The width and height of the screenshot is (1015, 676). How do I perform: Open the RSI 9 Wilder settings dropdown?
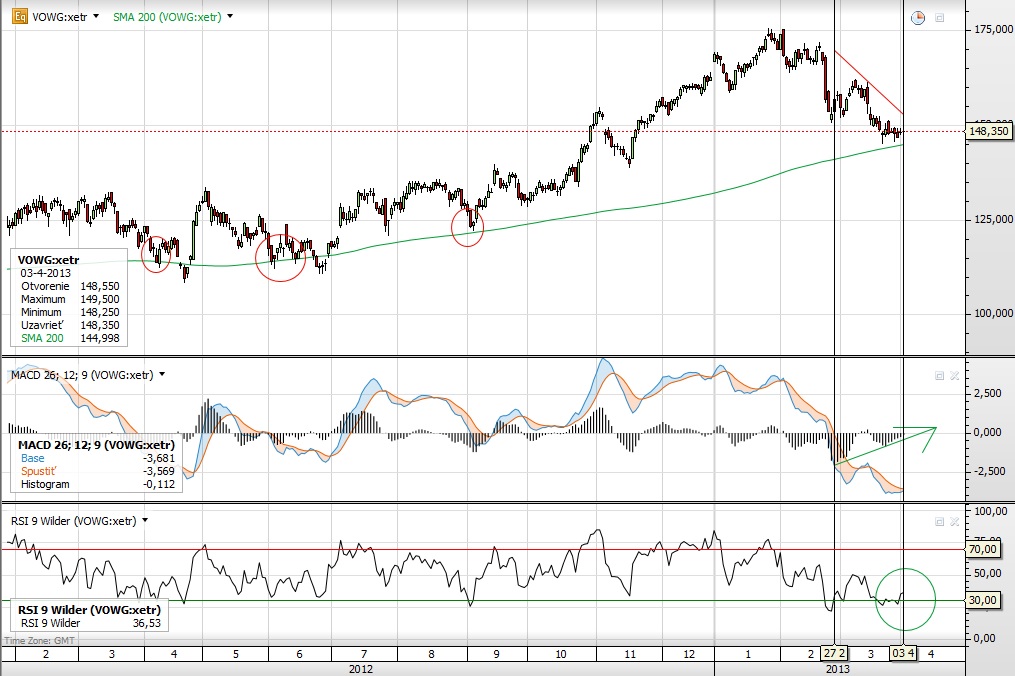coord(145,520)
